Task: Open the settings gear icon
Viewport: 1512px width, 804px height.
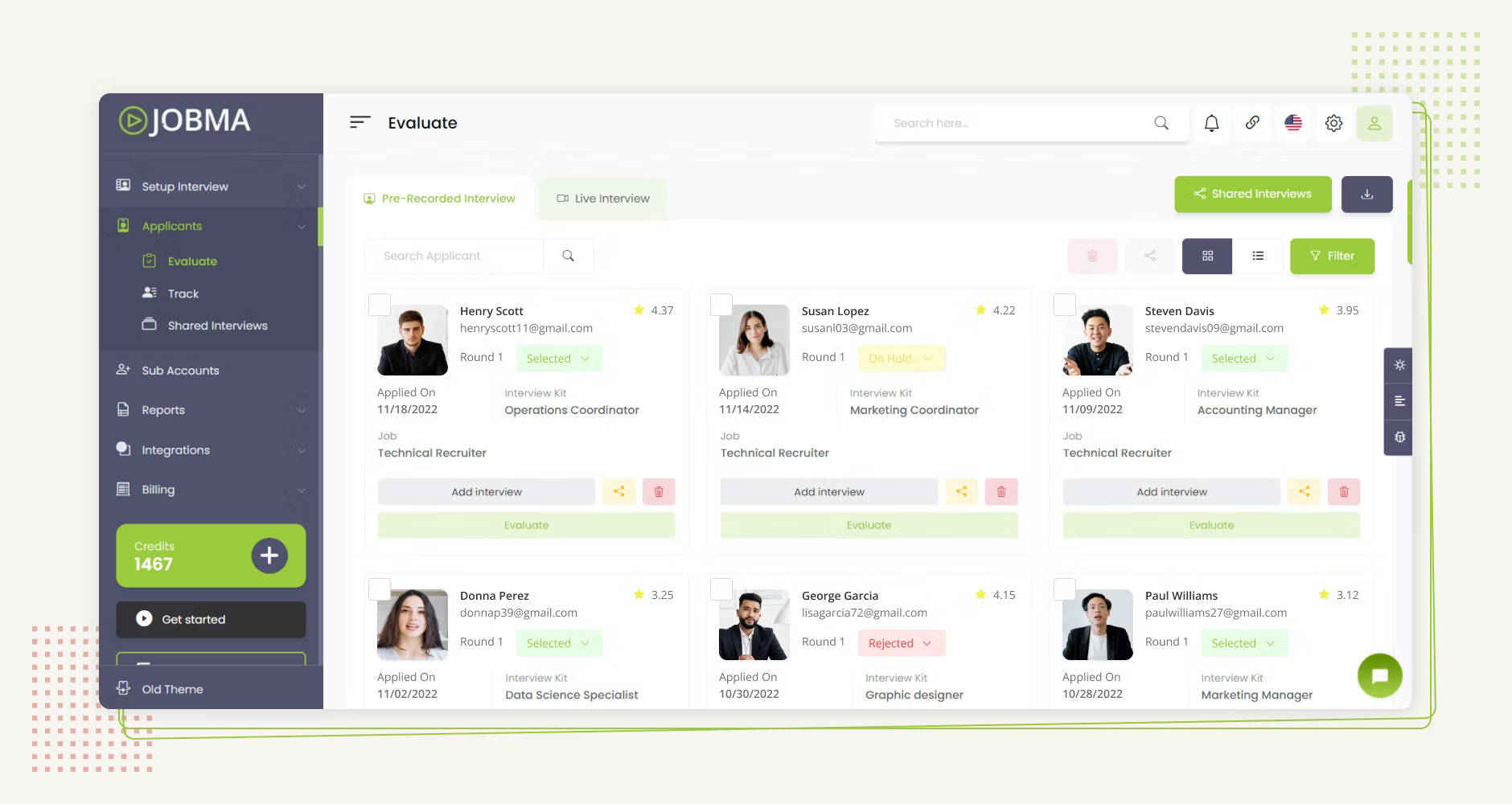Action: coord(1333,123)
